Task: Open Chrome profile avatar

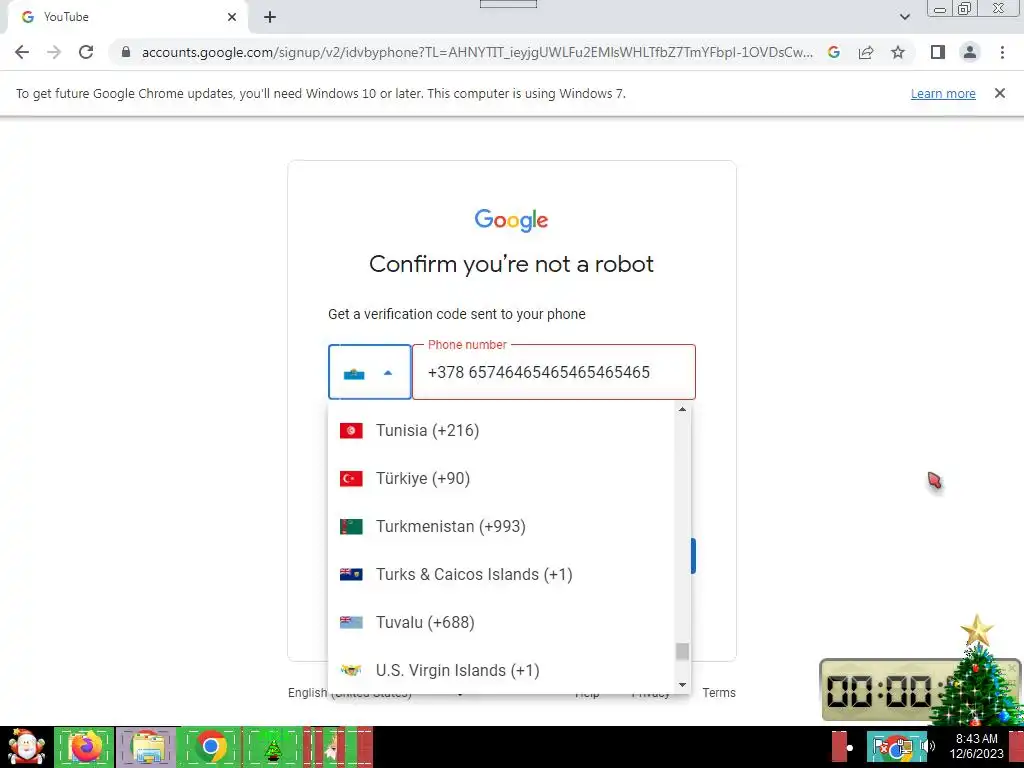Action: [970, 52]
